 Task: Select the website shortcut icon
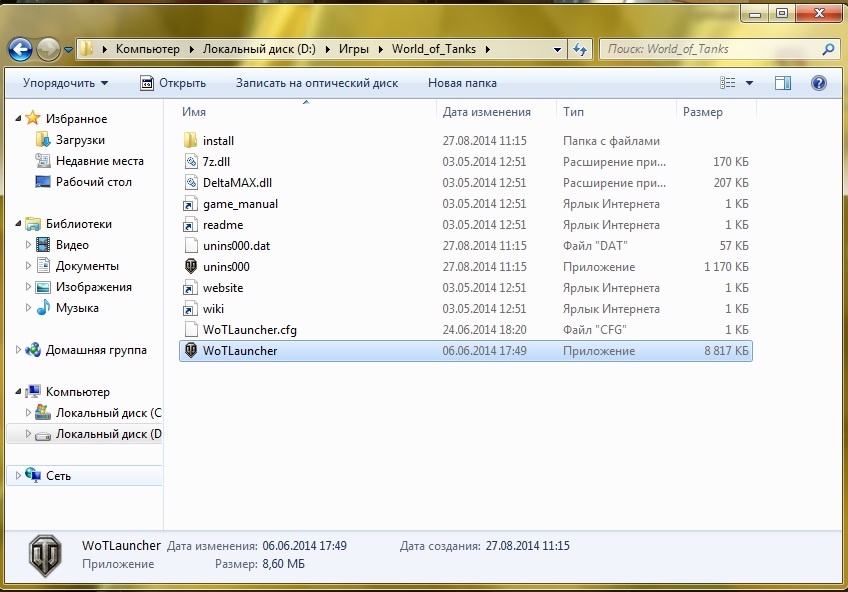click(x=190, y=288)
